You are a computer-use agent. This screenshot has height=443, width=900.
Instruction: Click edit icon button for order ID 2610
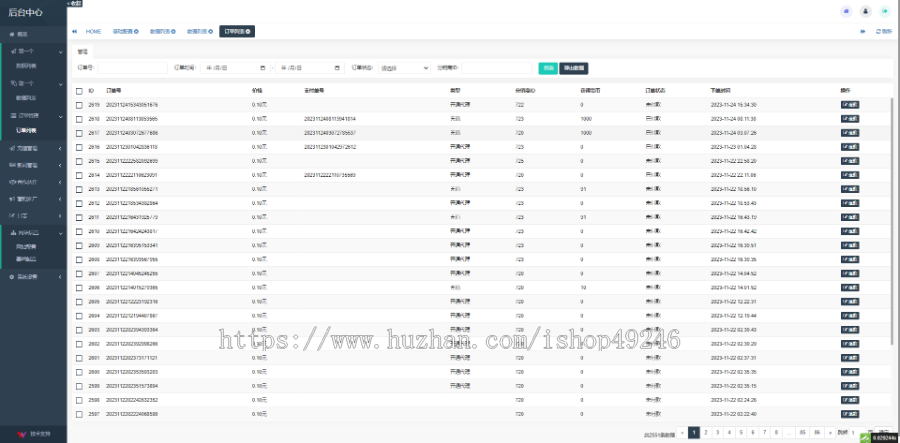click(850, 231)
